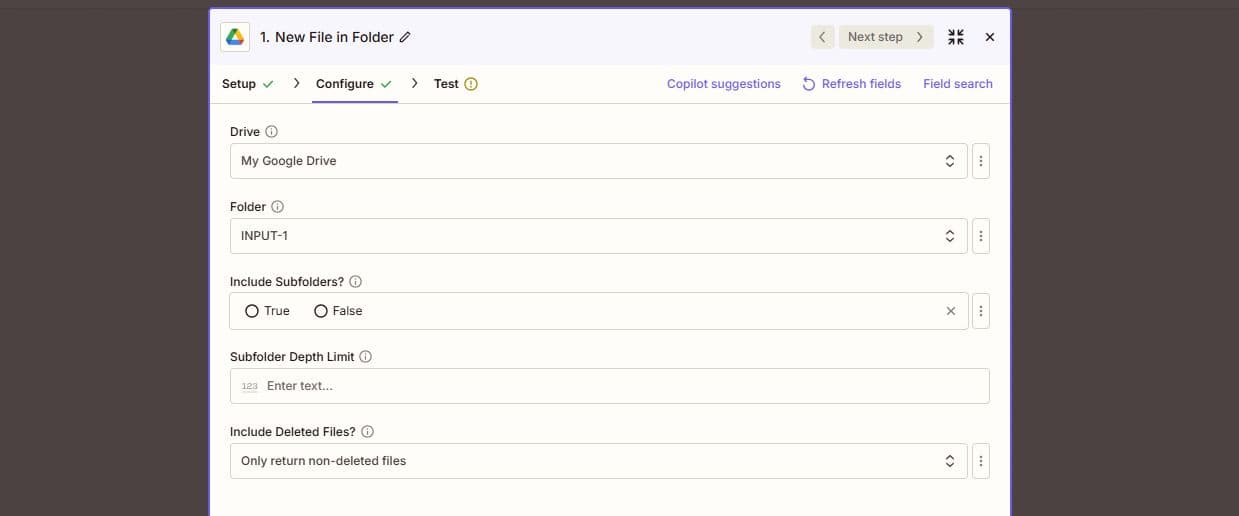Select True for Include Subfolders
This screenshot has height=516, width=1239.
tap(252, 311)
